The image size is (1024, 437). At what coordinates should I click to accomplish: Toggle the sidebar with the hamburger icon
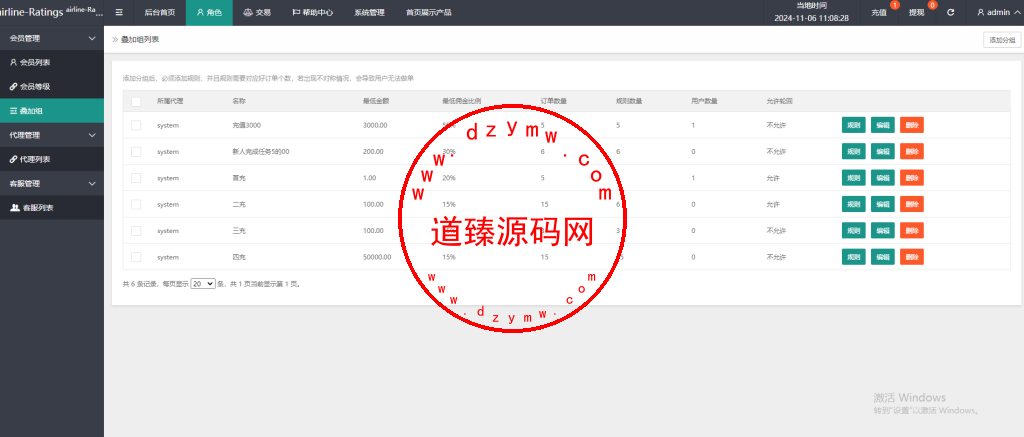point(119,12)
